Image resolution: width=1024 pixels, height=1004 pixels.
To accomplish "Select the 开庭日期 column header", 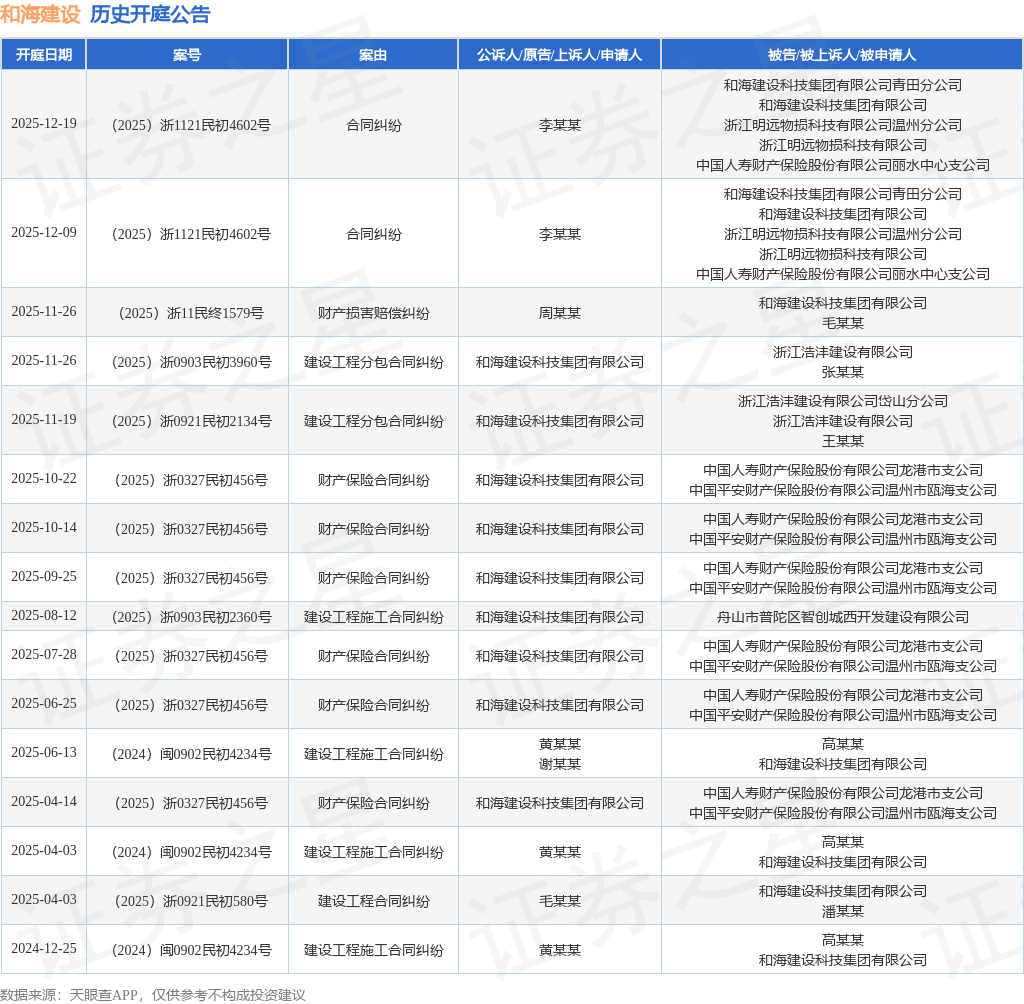I will pos(44,55).
